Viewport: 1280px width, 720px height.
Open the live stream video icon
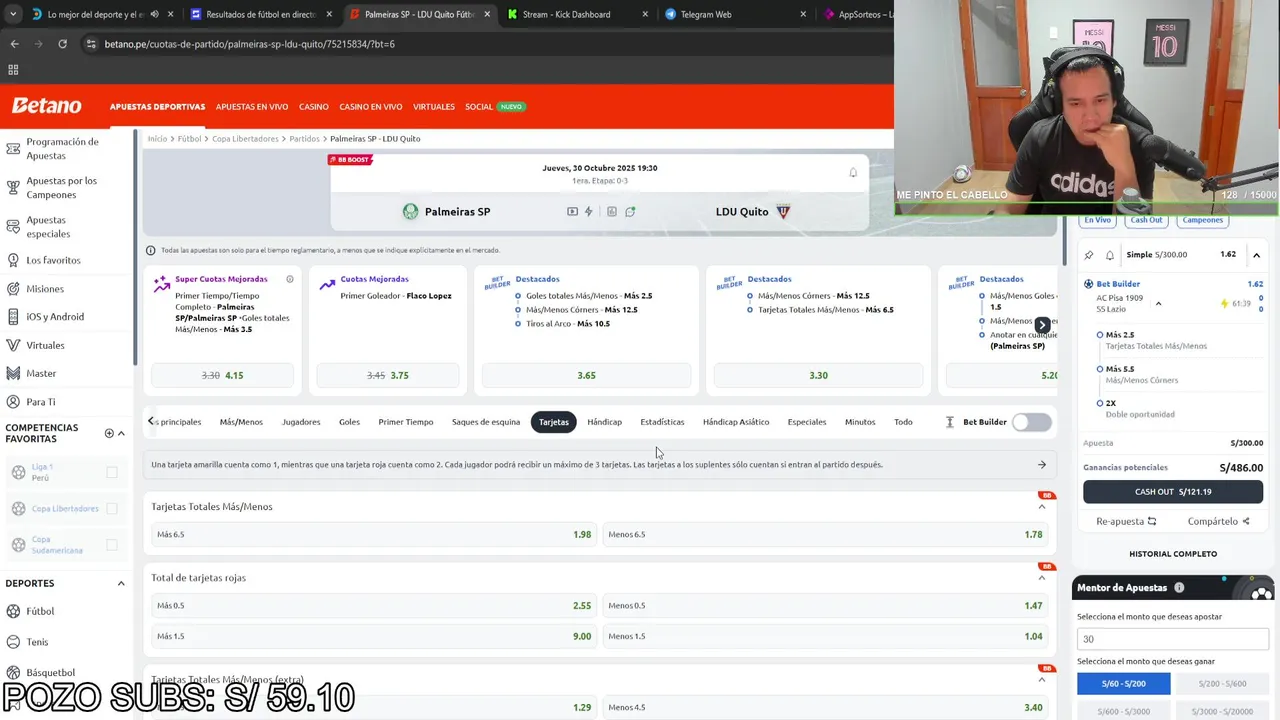[572, 212]
